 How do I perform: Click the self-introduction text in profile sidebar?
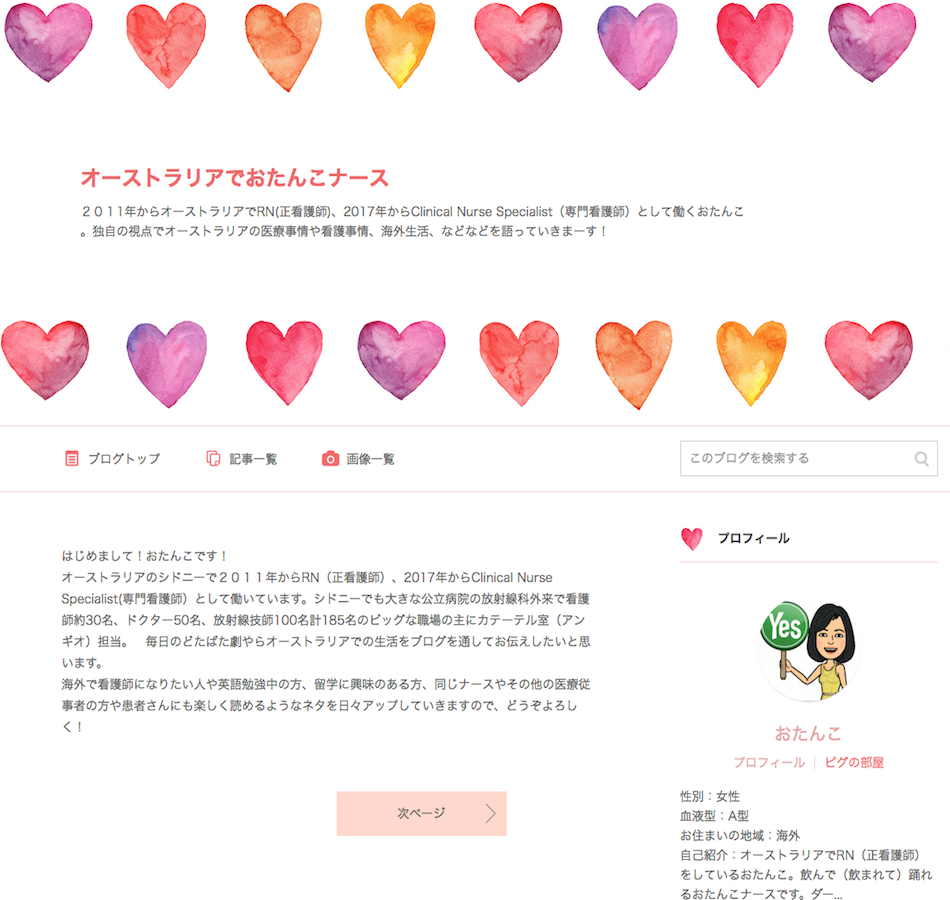[806, 875]
